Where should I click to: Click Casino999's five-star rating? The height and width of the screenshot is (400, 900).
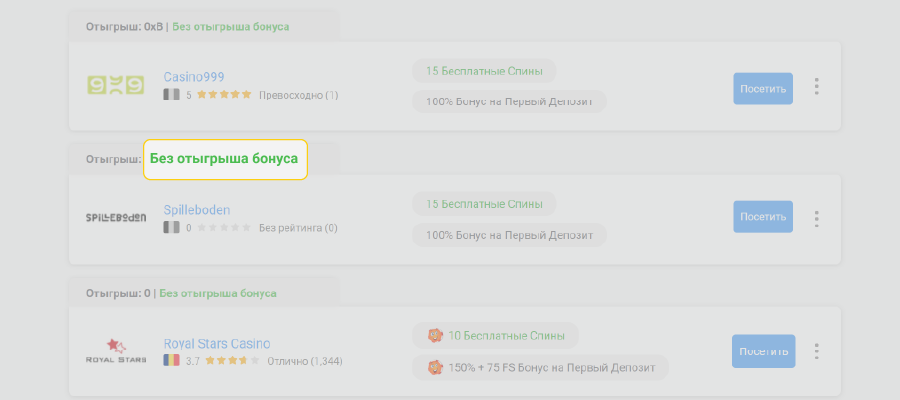click(224, 95)
